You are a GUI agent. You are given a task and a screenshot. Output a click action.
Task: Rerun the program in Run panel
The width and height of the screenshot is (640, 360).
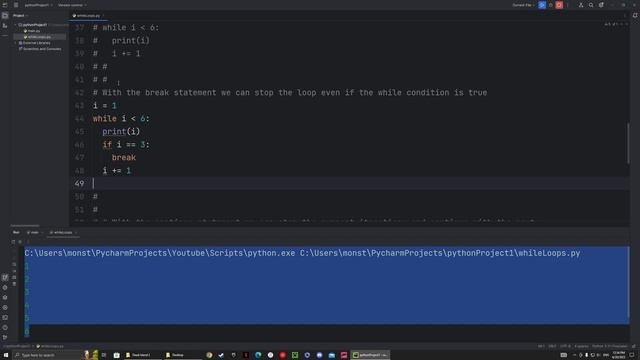tap(13, 242)
